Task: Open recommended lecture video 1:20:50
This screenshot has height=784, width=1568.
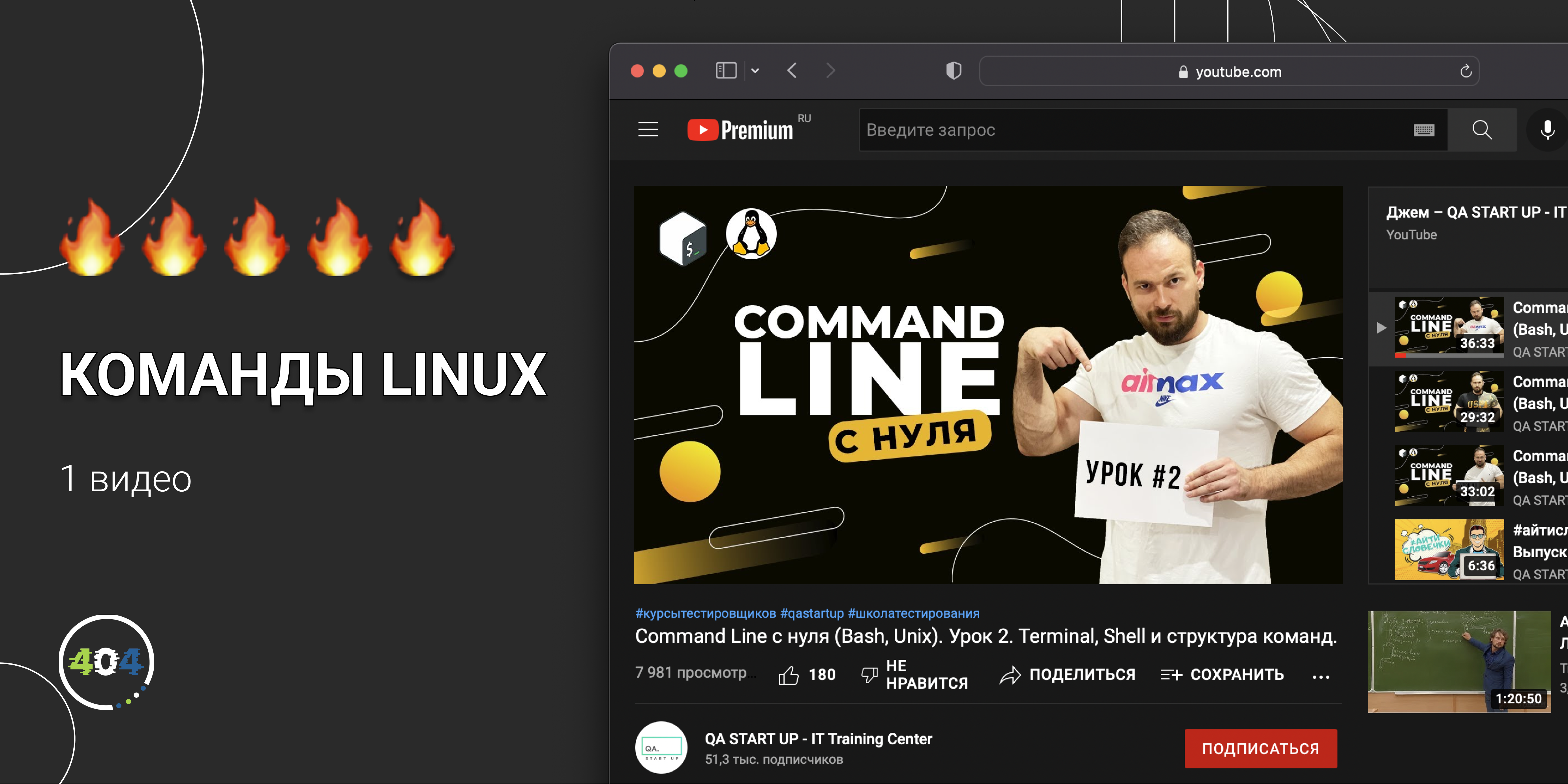Action: pos(1458,662)
